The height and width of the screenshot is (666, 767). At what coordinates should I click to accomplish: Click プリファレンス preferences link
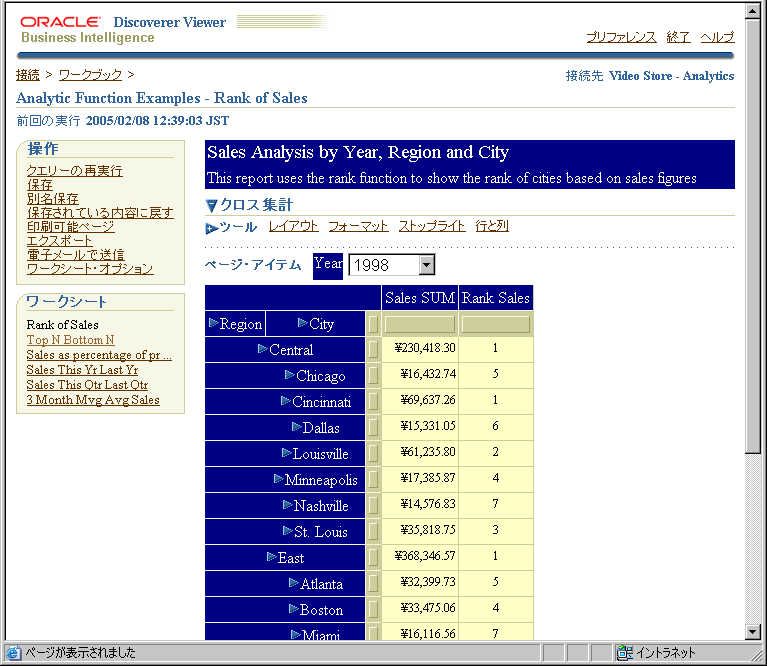pos(621,37)
